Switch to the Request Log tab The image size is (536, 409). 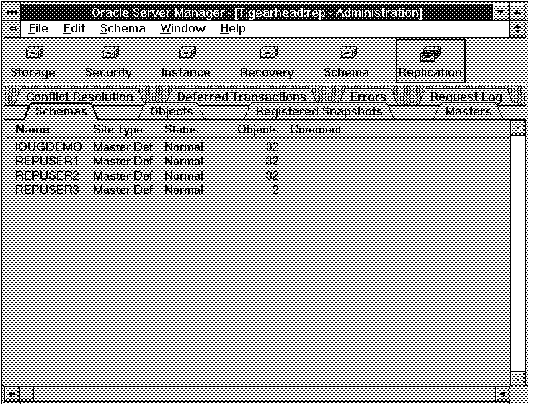[466, 97]
